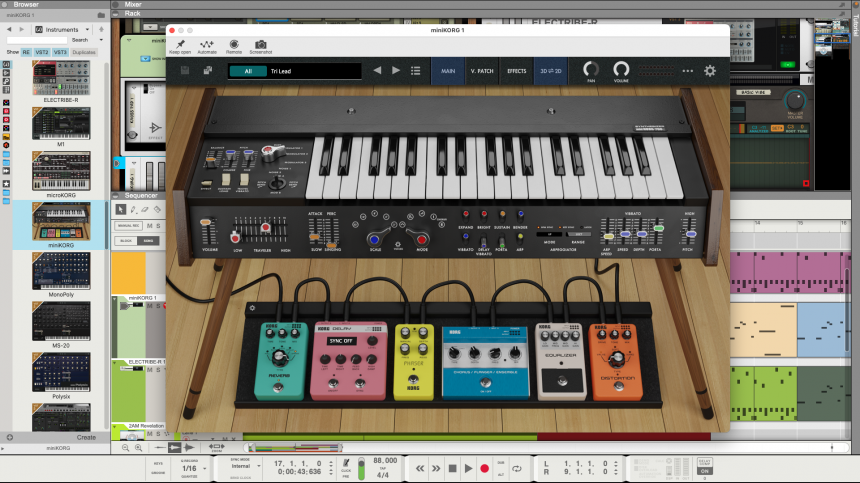Viewport: 860px width, 483px height.
Task: Open miniKORG settings gear icon
Action: coord(710,71)
